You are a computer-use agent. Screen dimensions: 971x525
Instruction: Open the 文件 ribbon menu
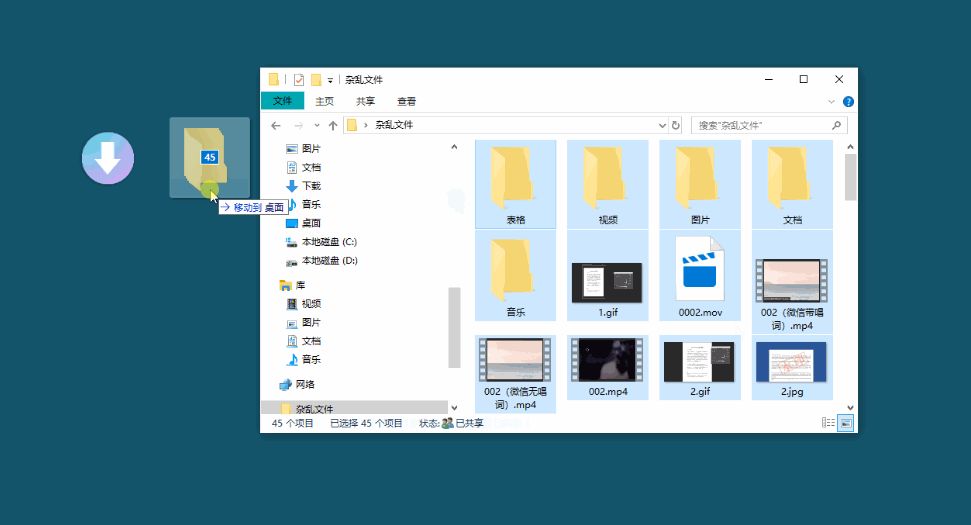[x=282, y=101]
